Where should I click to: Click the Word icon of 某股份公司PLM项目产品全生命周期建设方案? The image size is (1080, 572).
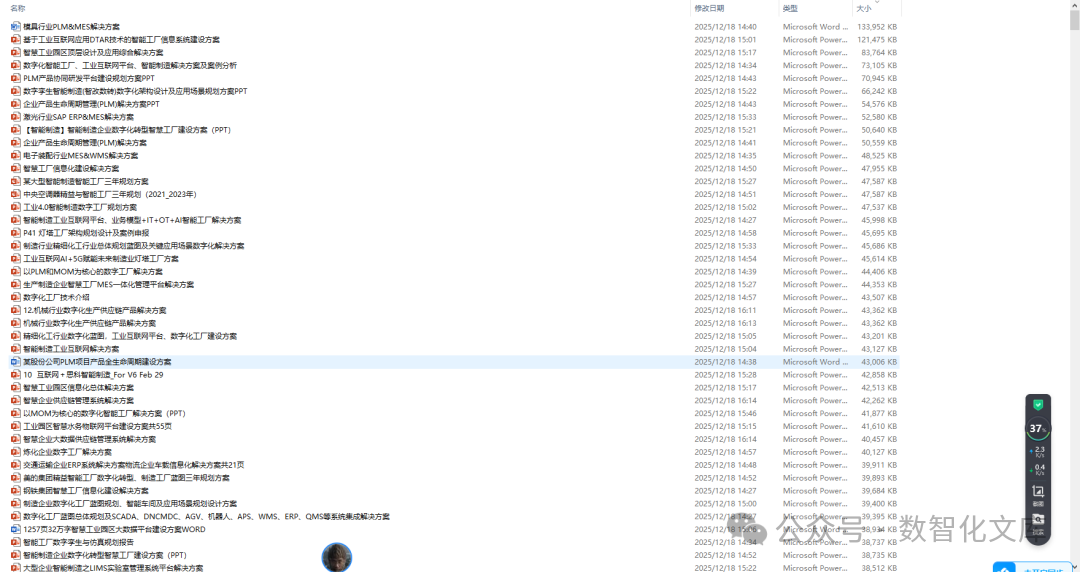[x=16, y=362]
